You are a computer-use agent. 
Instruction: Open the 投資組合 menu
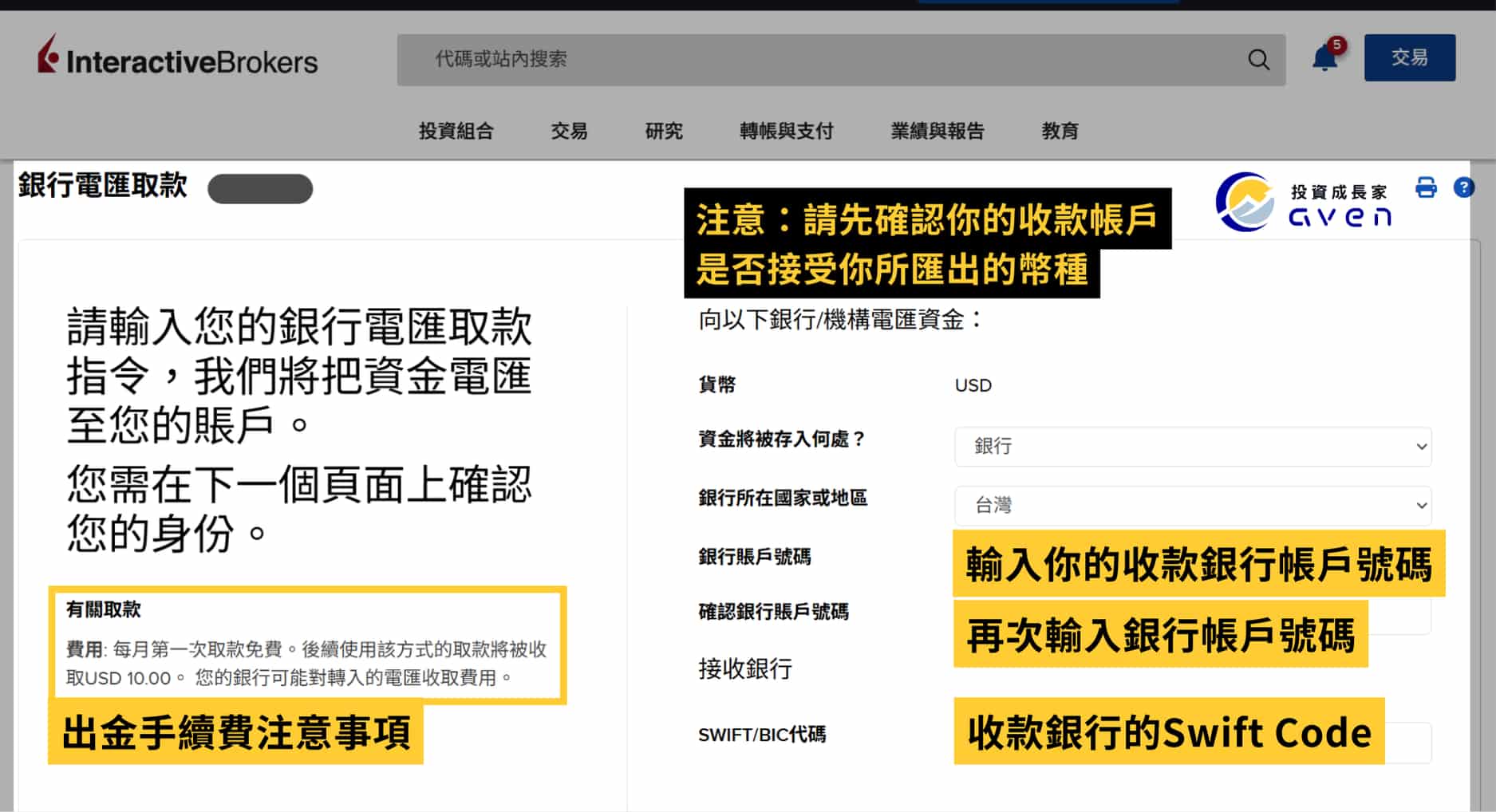click(456, 131)
